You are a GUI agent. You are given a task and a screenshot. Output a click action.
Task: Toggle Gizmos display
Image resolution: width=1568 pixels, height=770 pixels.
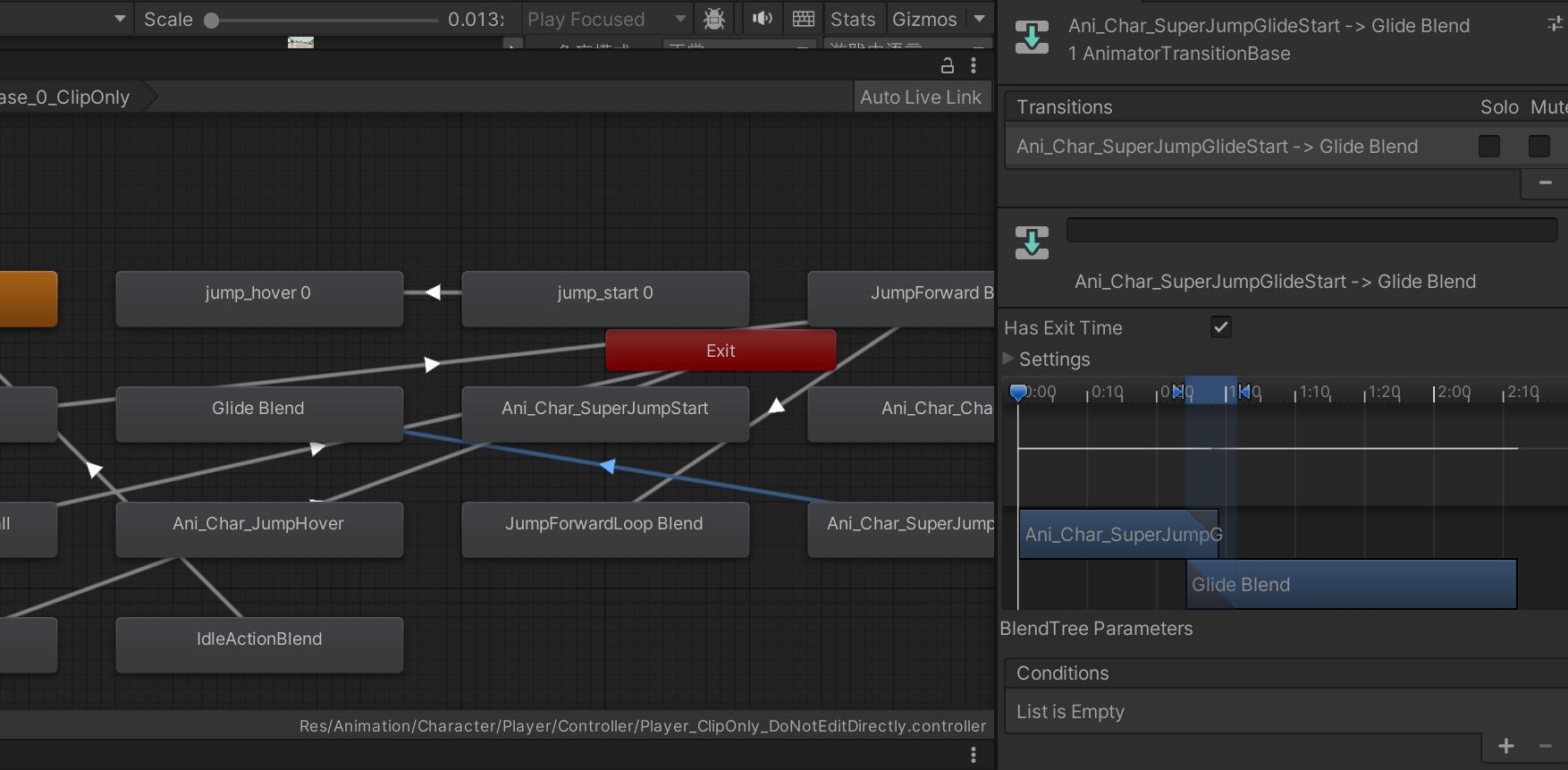[924, 19]
